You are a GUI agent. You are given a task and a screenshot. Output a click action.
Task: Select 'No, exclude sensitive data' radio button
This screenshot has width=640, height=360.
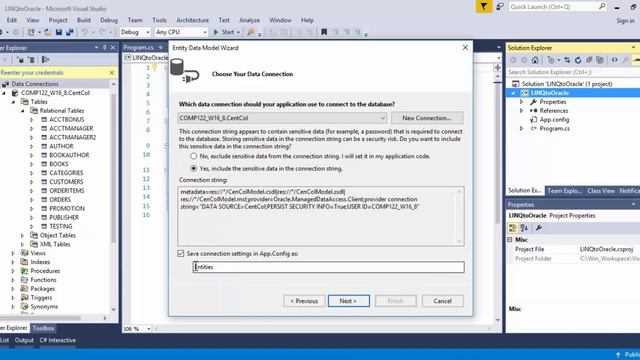(193, 156)
